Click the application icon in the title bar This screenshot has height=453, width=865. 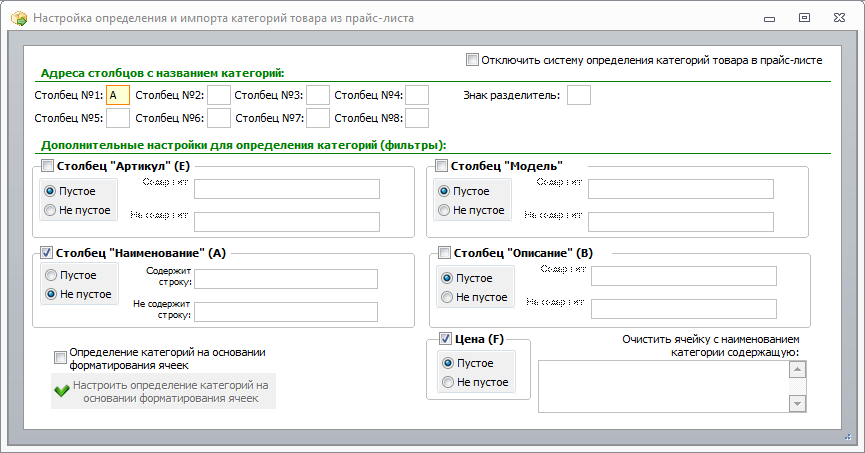pyautogui.click(x=19, y=18)
